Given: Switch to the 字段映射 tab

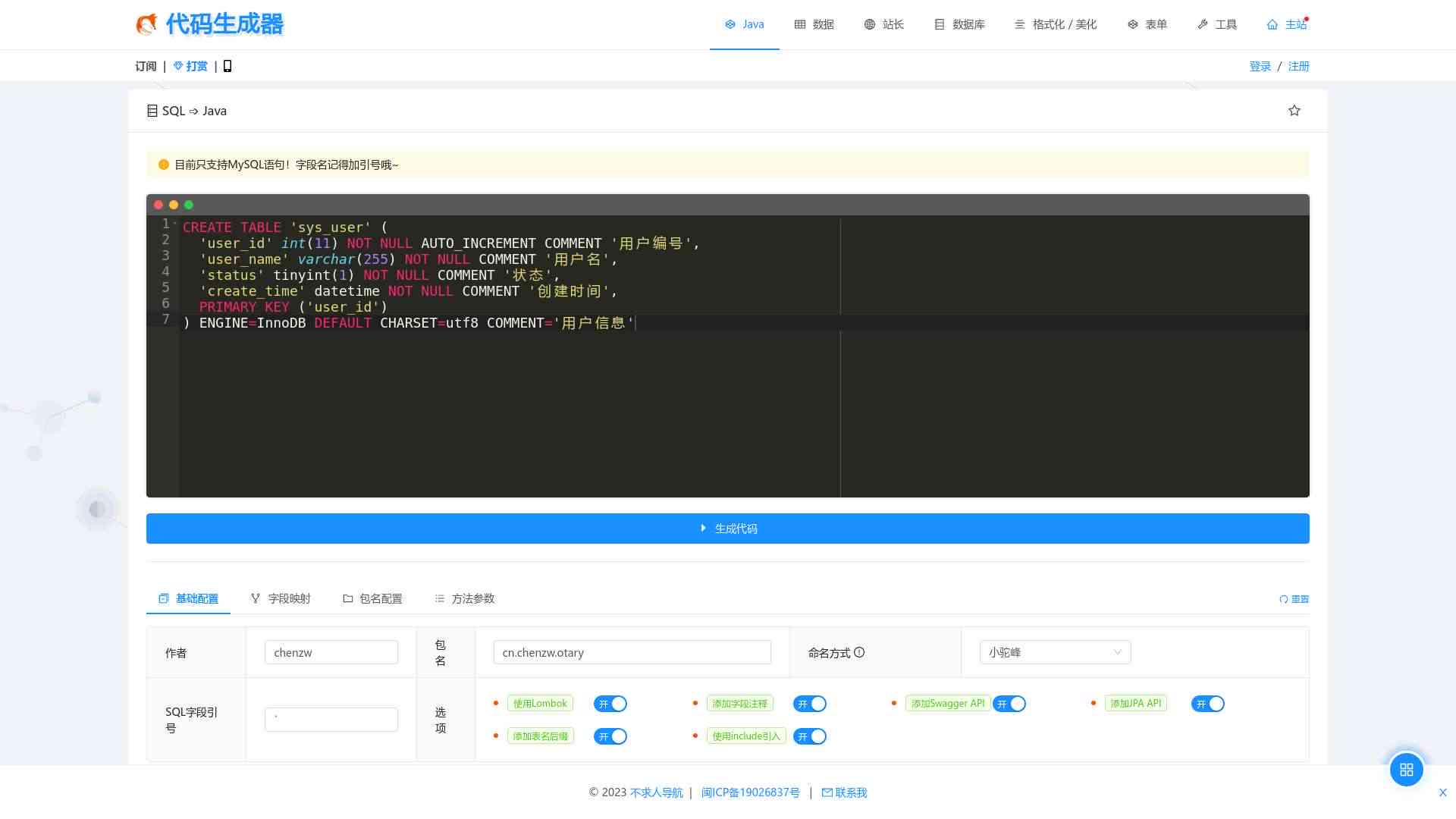Looking at the screenshot, I should click(281, 598).
